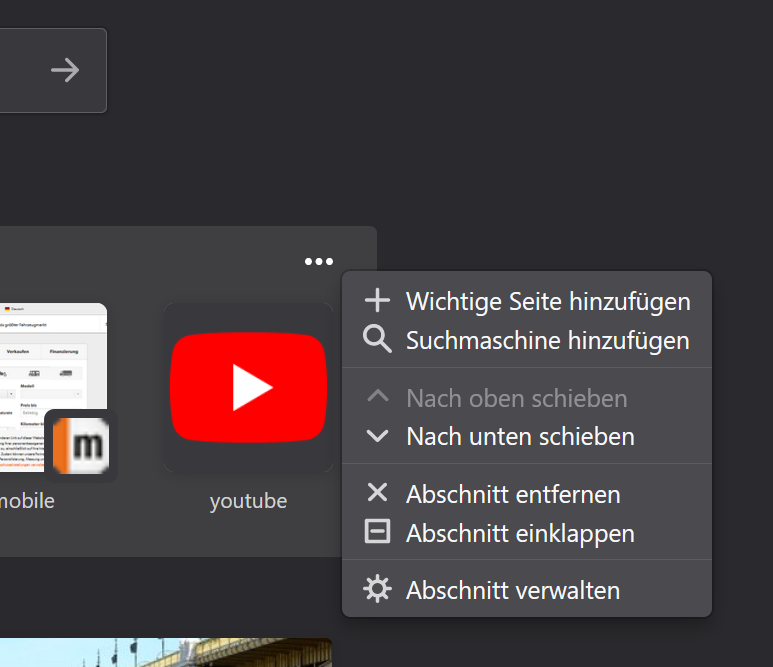Choose 'Abschnitt einklappen' menu item

[x=527, y=533]
